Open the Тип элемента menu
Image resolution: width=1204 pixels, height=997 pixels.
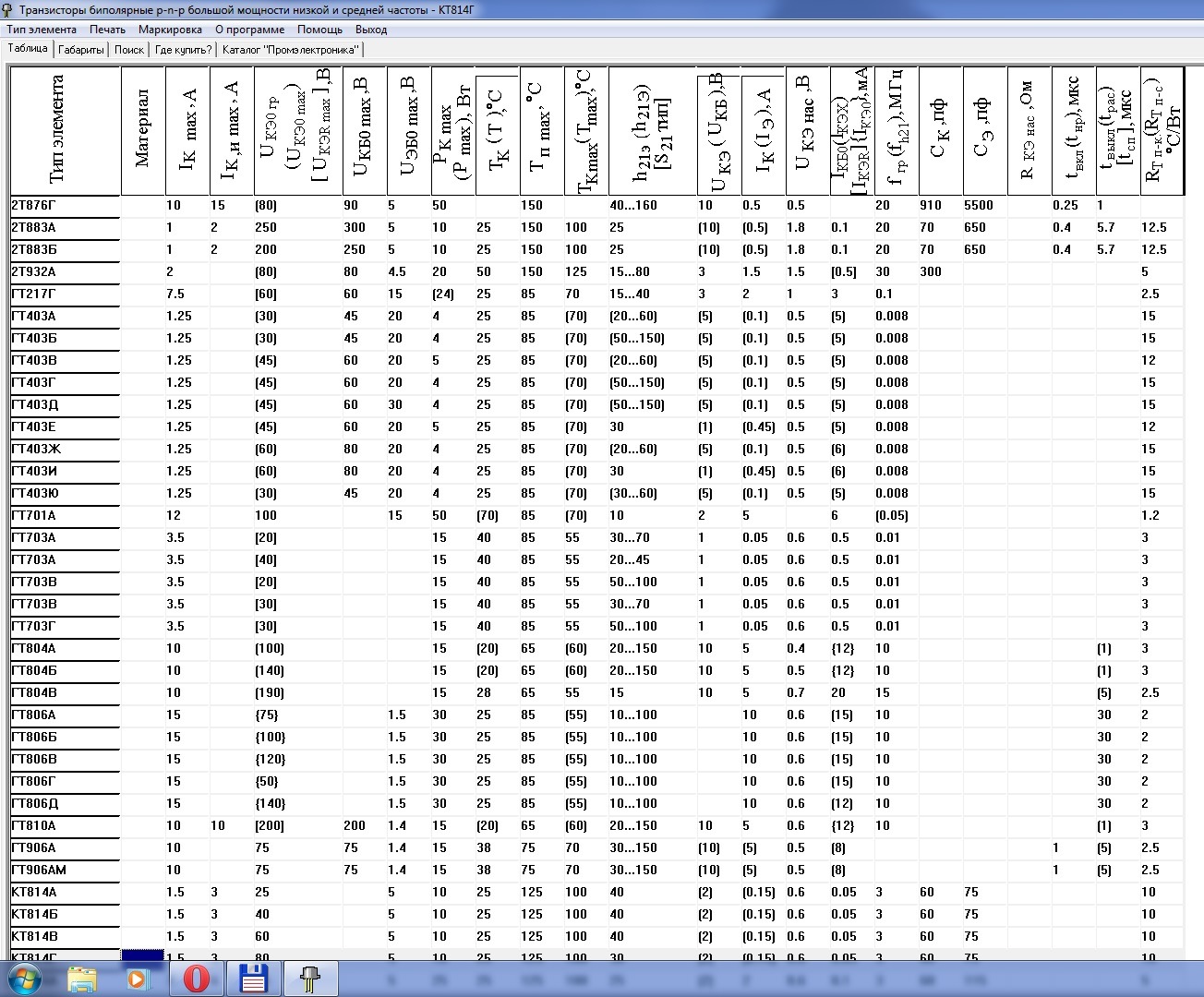click(42, 30)
